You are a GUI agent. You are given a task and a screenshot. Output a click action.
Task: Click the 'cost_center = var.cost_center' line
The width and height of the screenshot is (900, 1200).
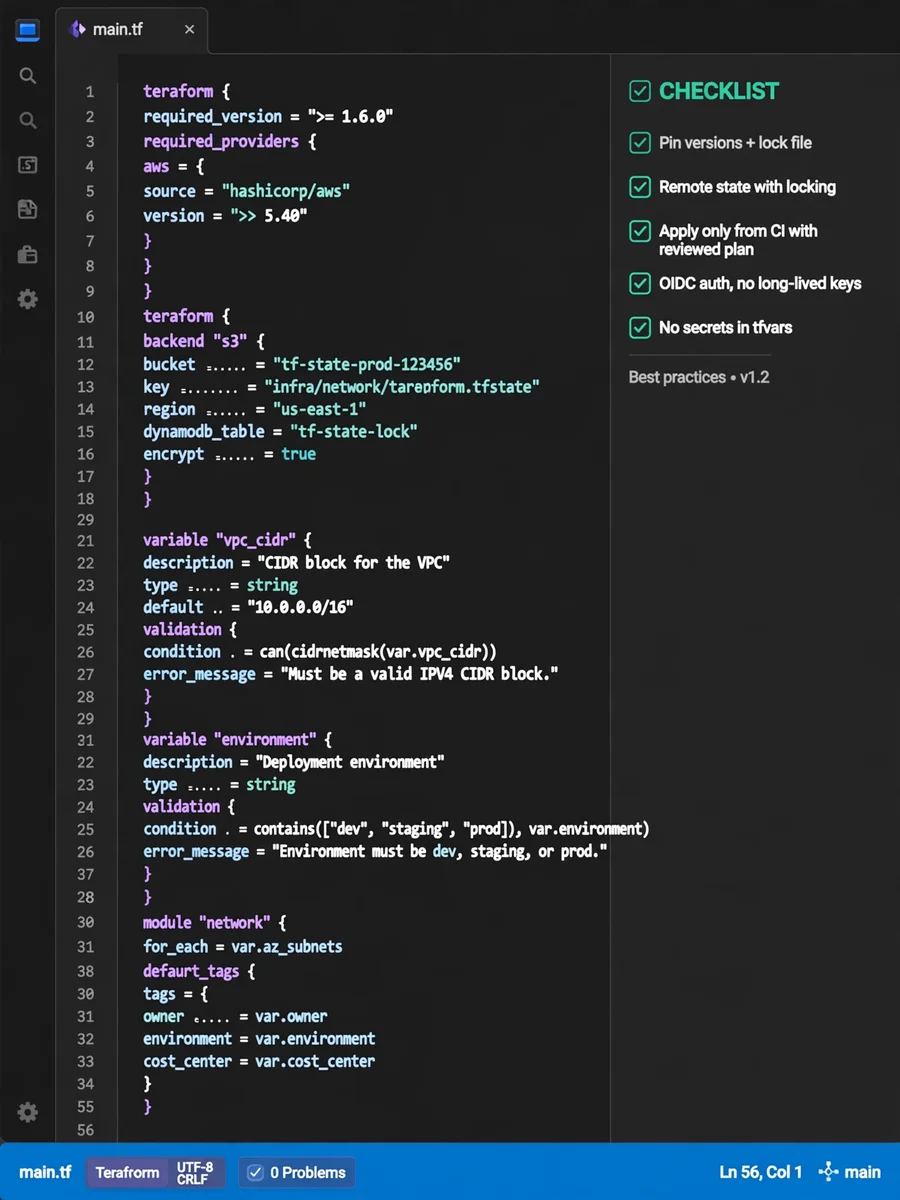pyautogui.click(x=259, y=1061)
